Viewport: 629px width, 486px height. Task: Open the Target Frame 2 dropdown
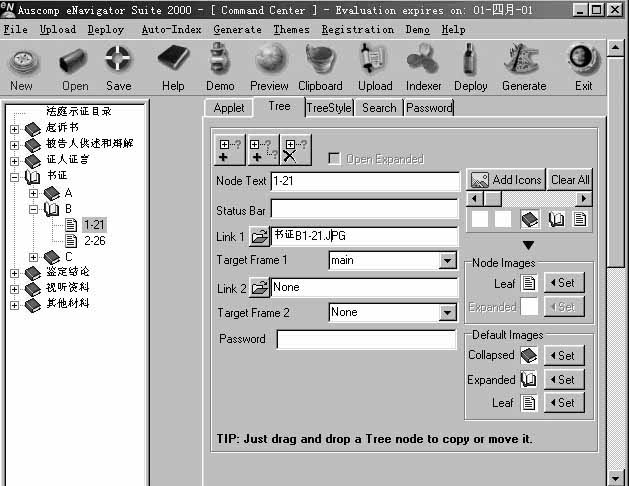click(x=447, y=313)
